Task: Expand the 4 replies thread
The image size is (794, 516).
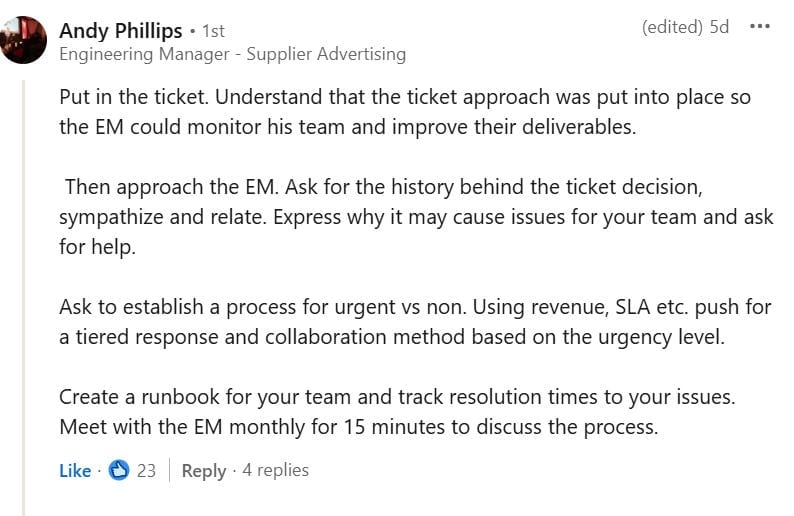Action: (x=275, y=470)
